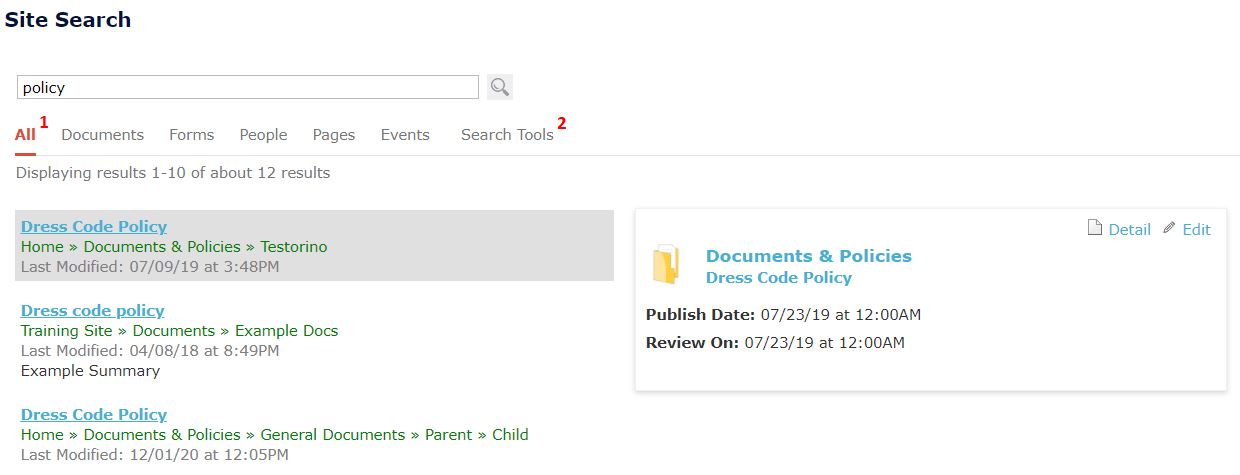Viewport: 1240px width, 475px height.
Task: Open Search Tools options
Action: click(x=507, y=135)
